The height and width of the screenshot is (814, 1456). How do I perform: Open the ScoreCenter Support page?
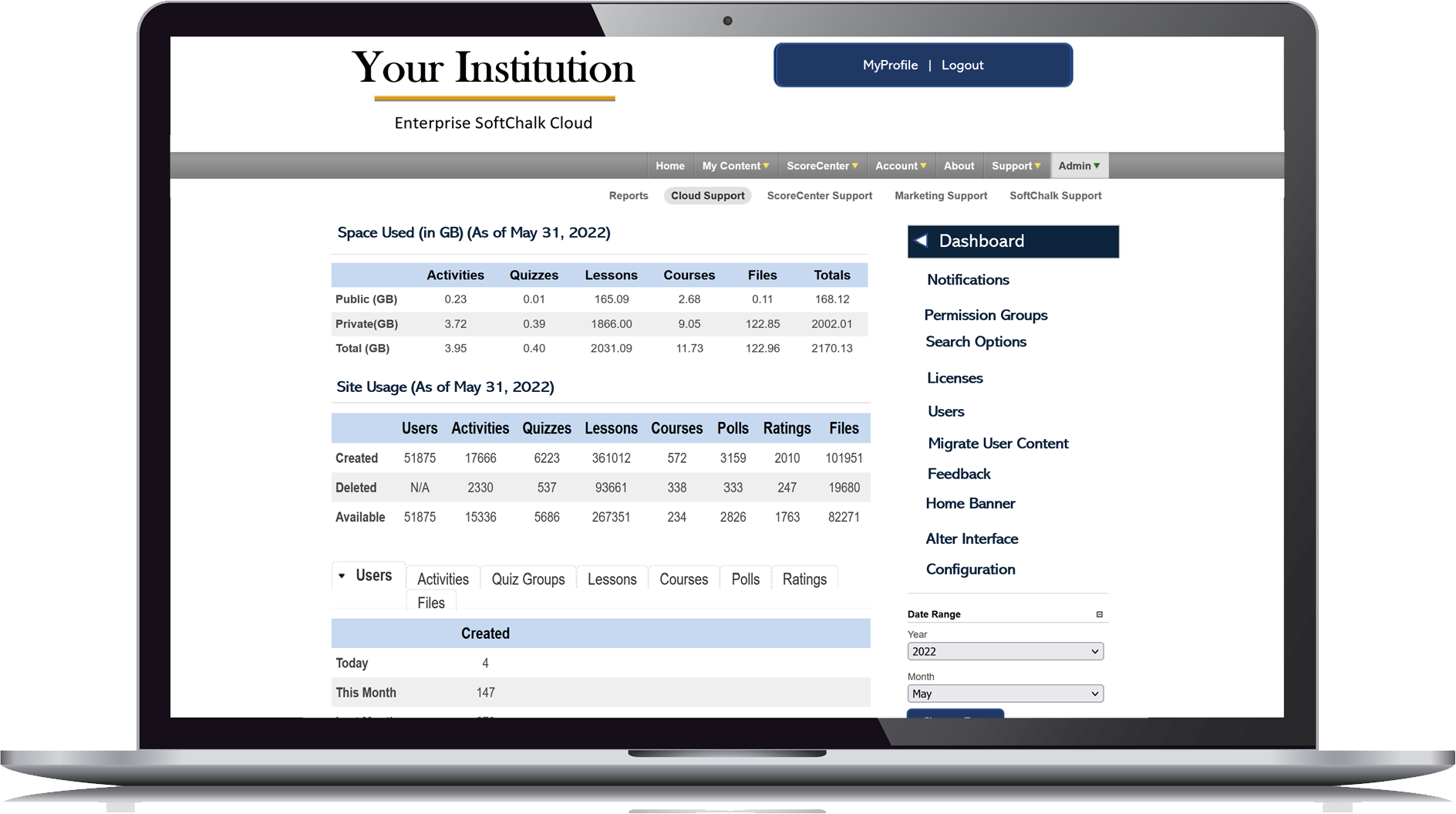coord(819,195)
